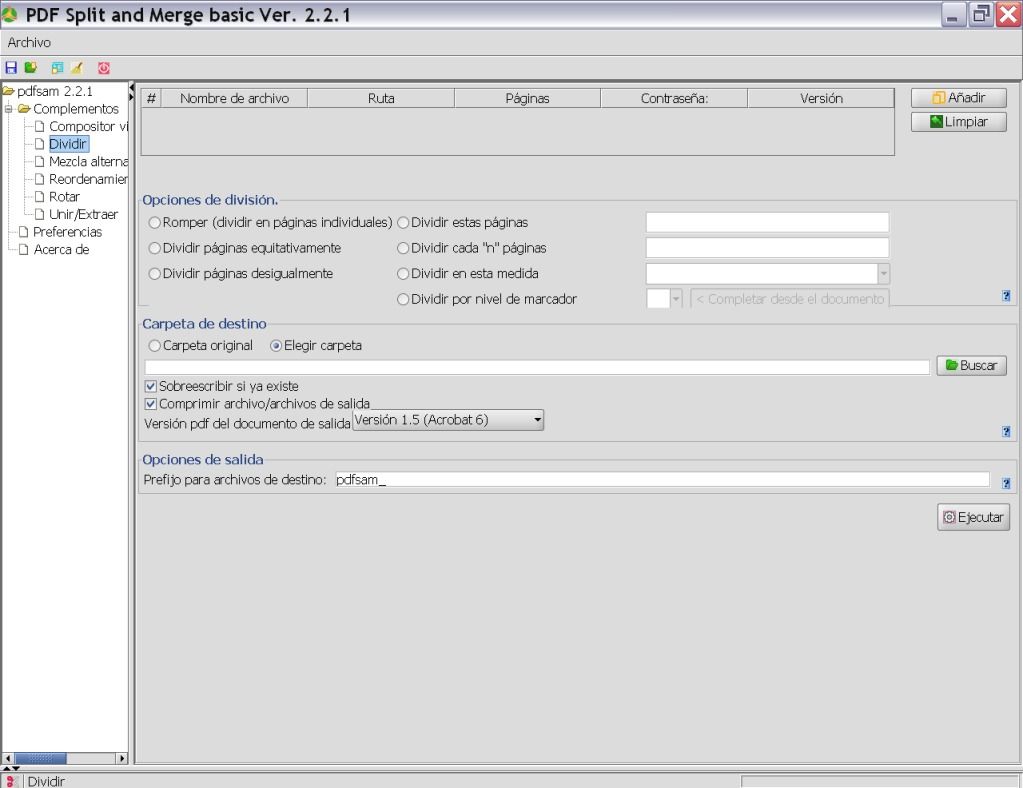Click the up arrow on the bottom divider
This screenshot has width=1023, height=788.
coord(7,768)
